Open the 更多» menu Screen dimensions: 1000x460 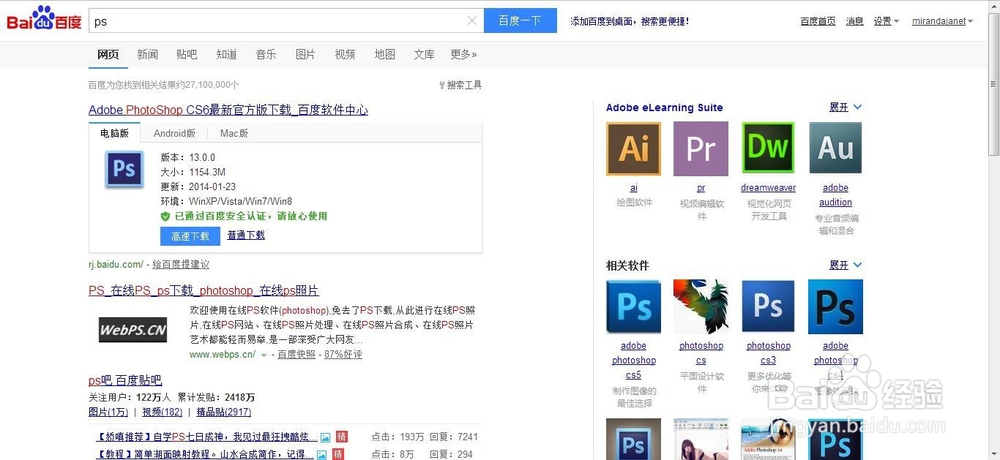point(464,54)
